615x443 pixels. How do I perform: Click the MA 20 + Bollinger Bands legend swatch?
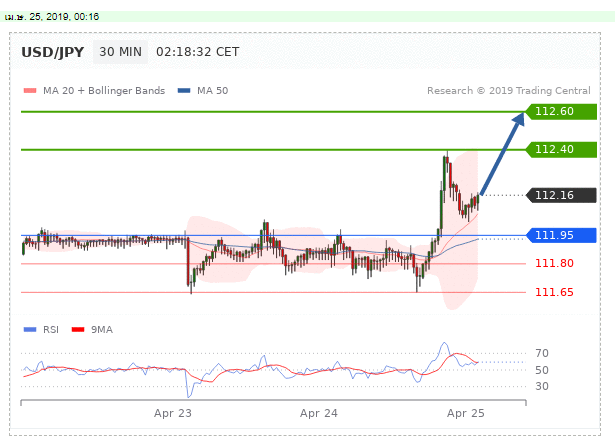[30, 91]
